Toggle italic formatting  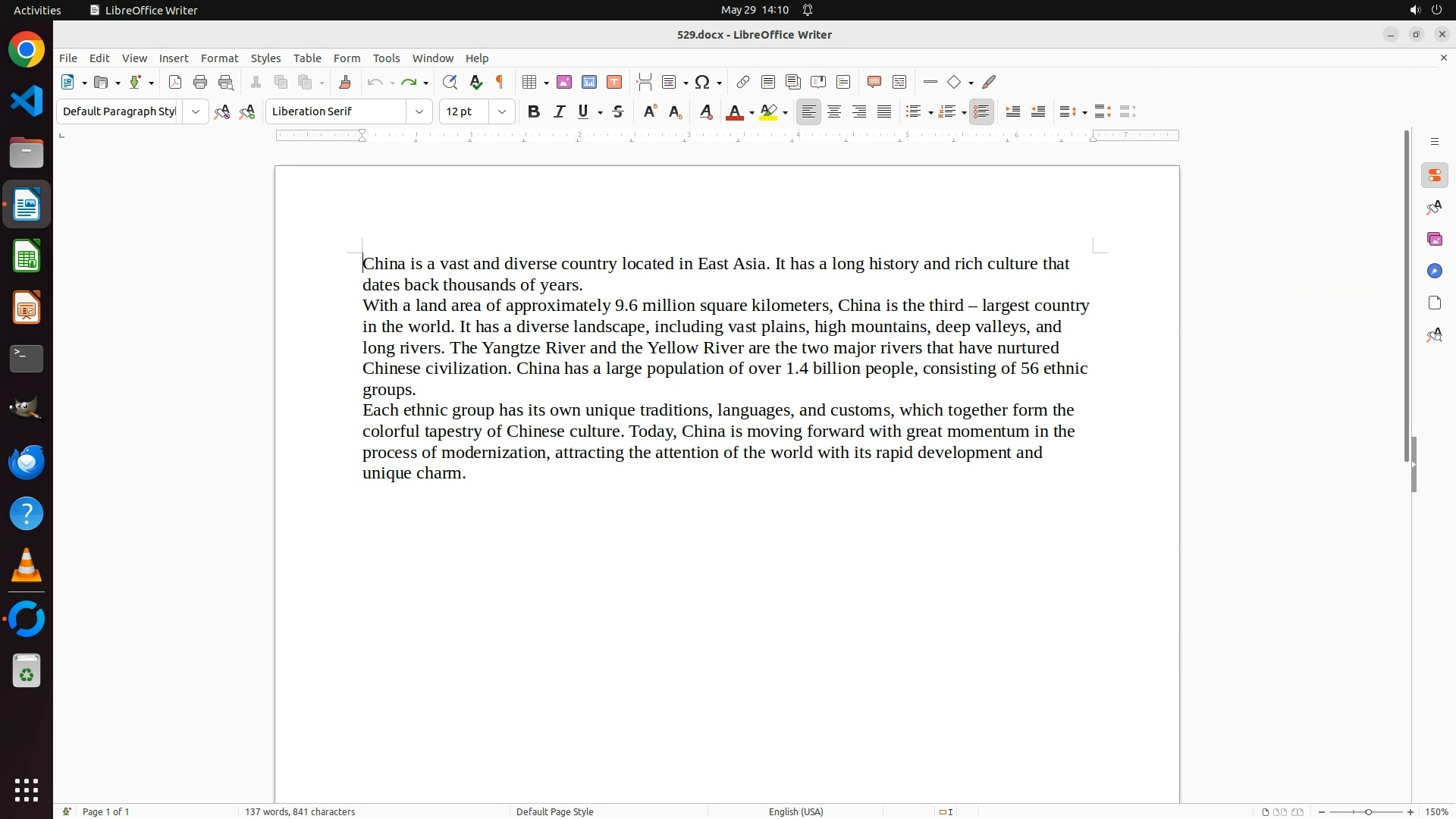click(x=559, y=111)
